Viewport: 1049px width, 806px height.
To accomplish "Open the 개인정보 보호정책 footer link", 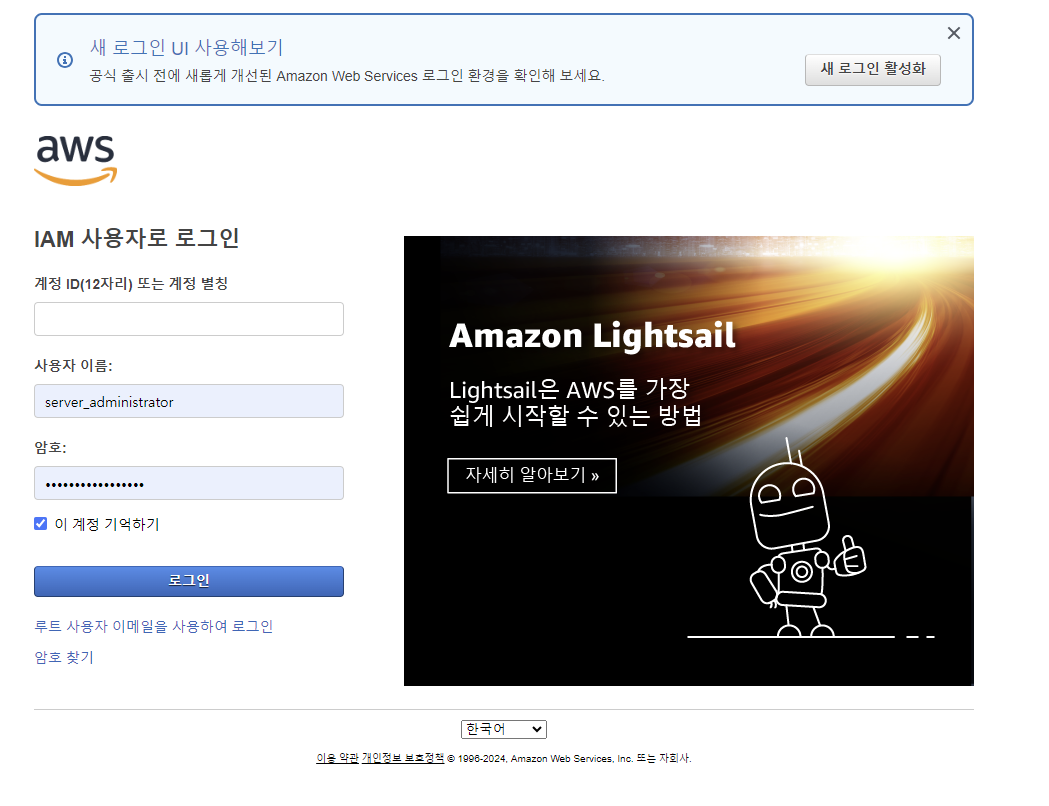I will (403, 758).
